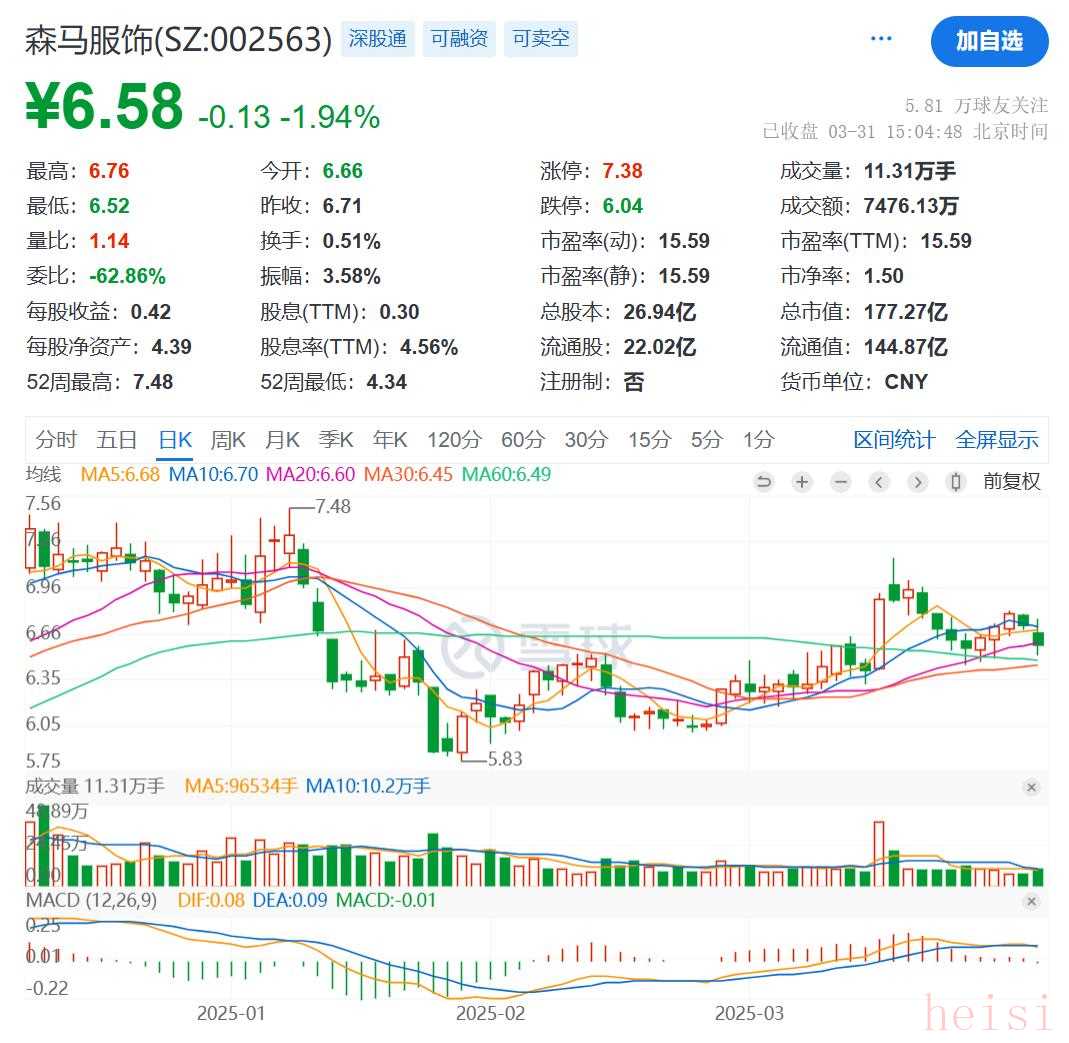Select the 日K tab

pos(175,440)
